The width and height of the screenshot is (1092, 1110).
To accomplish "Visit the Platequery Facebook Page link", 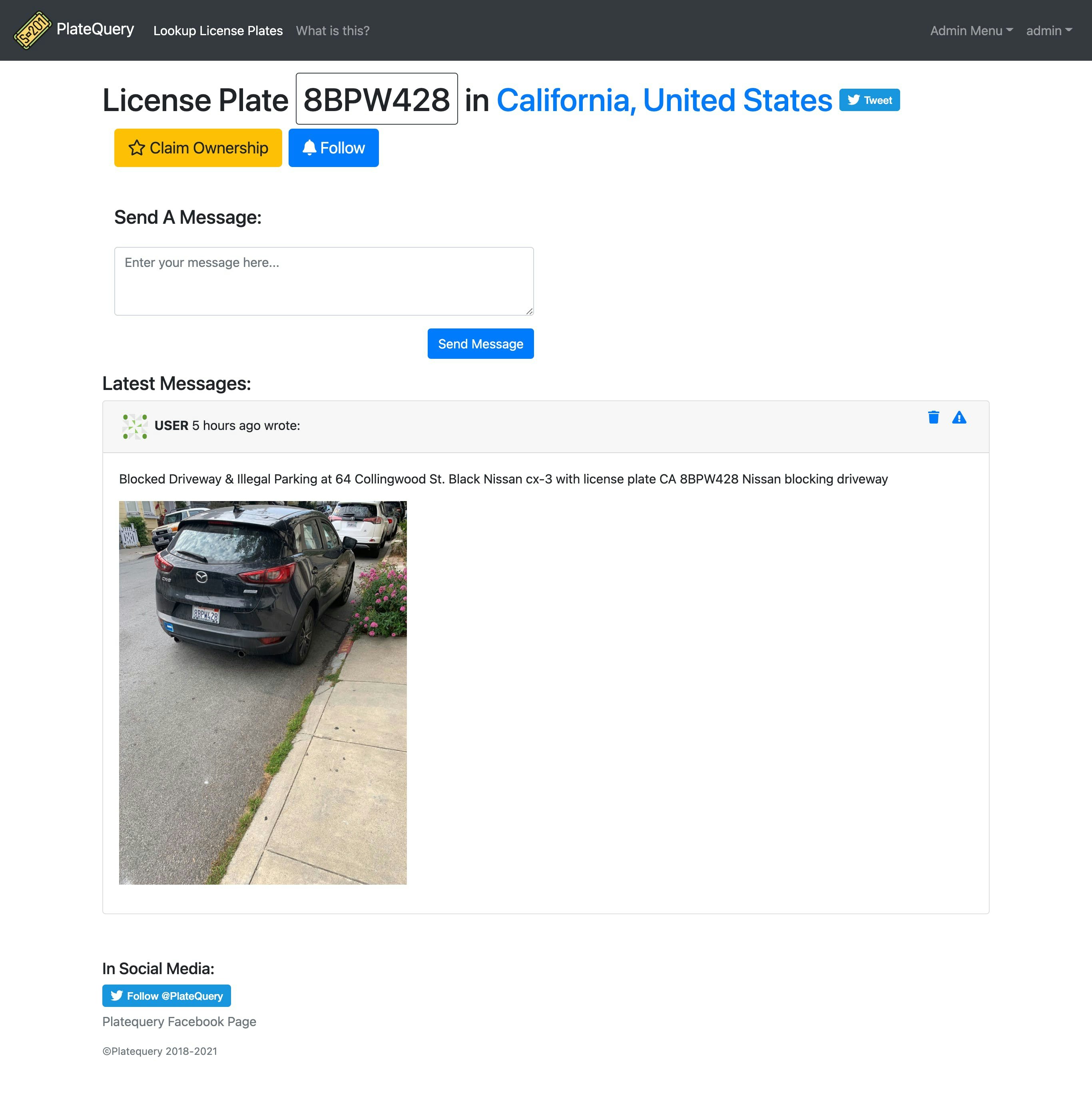I will (179, 1022).
